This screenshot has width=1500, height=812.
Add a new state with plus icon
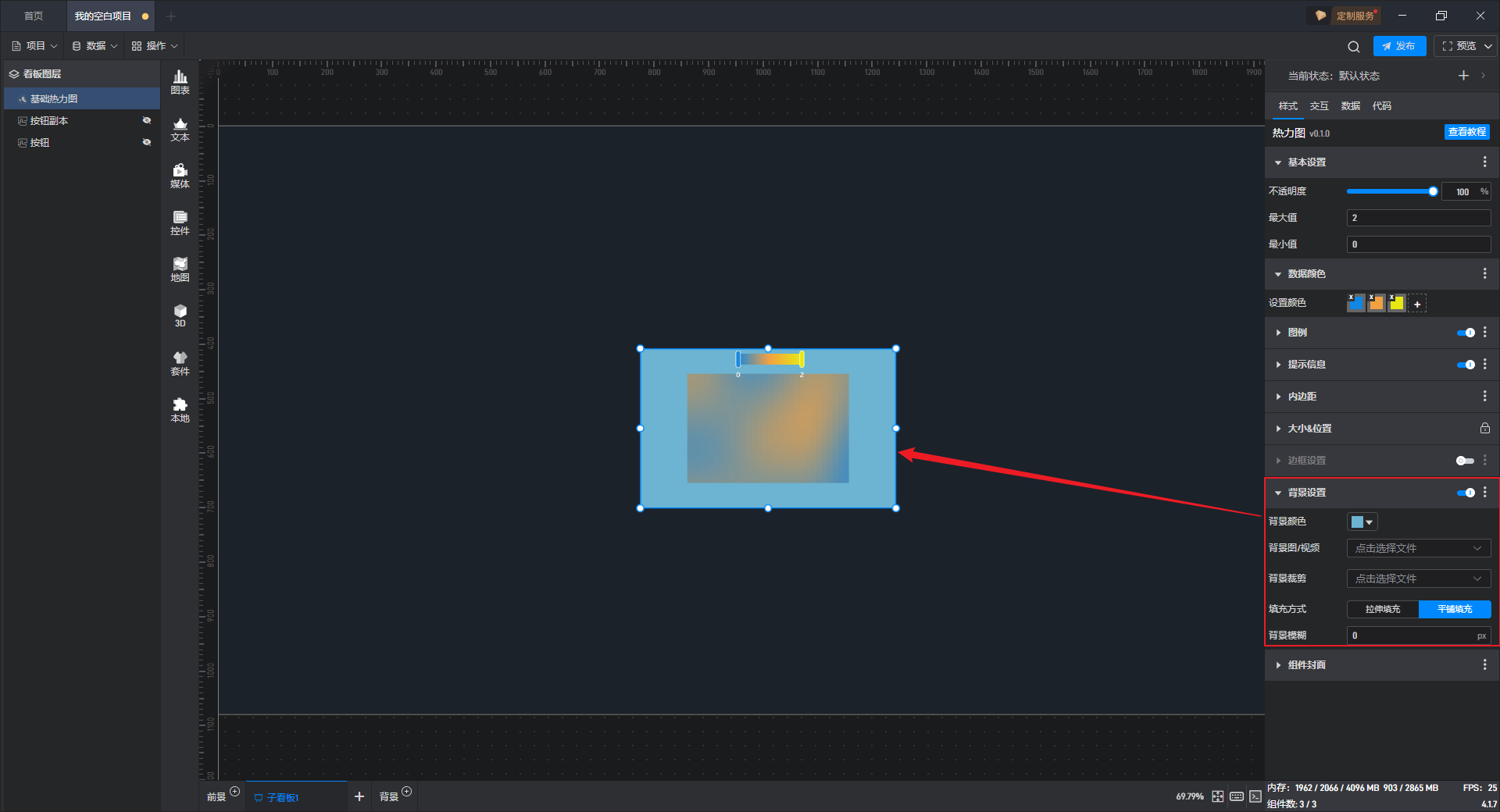pyautogui.click(x=1464, y=76)
